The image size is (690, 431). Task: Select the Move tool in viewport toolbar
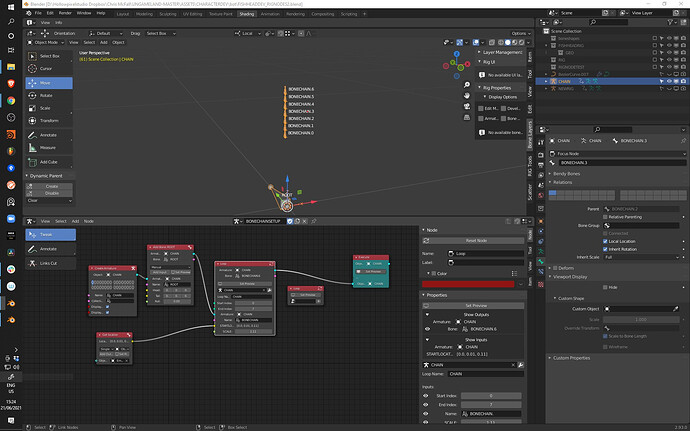click(x=49, y=83)
